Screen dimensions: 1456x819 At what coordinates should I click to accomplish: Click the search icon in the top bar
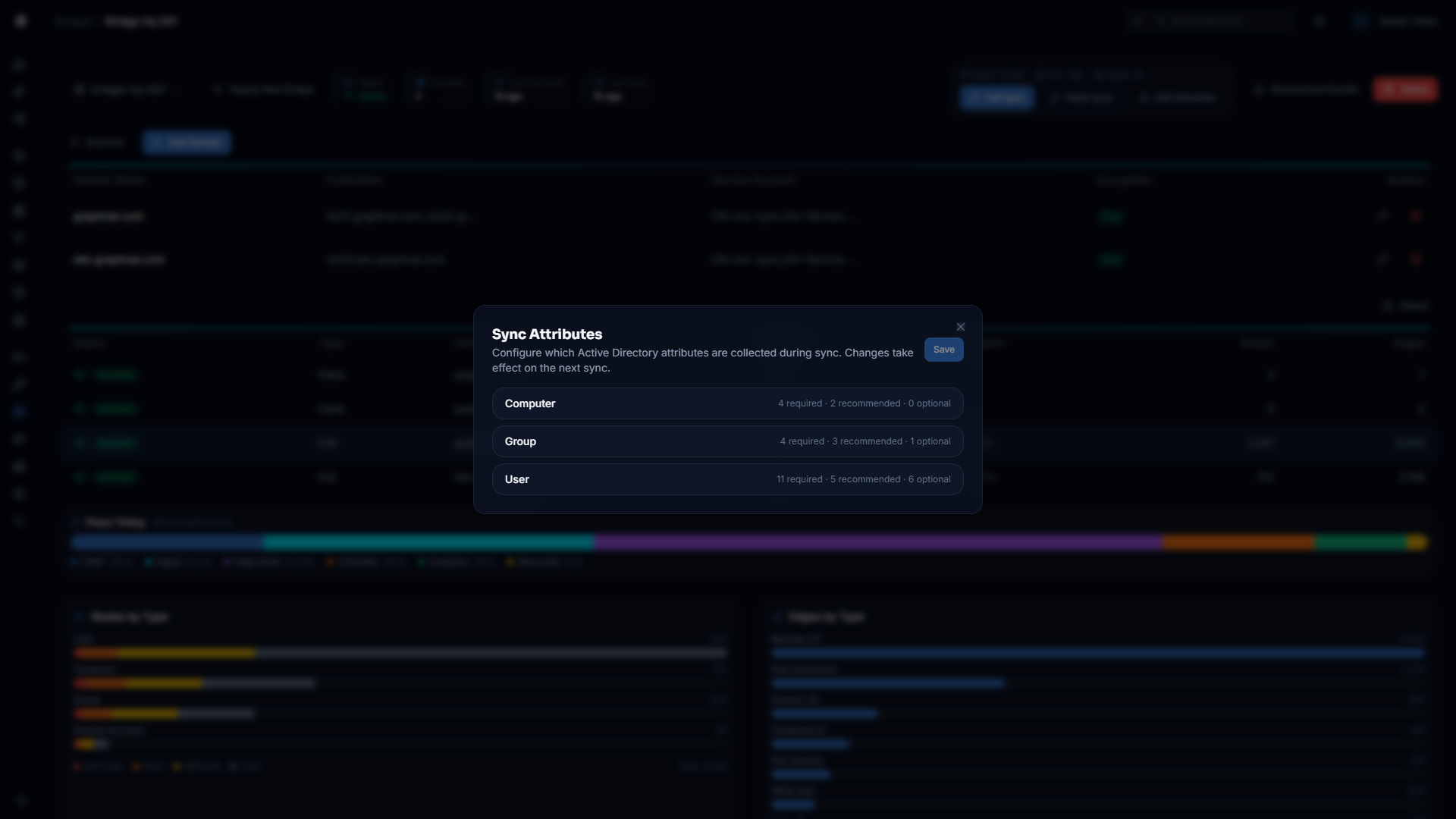1136,21
